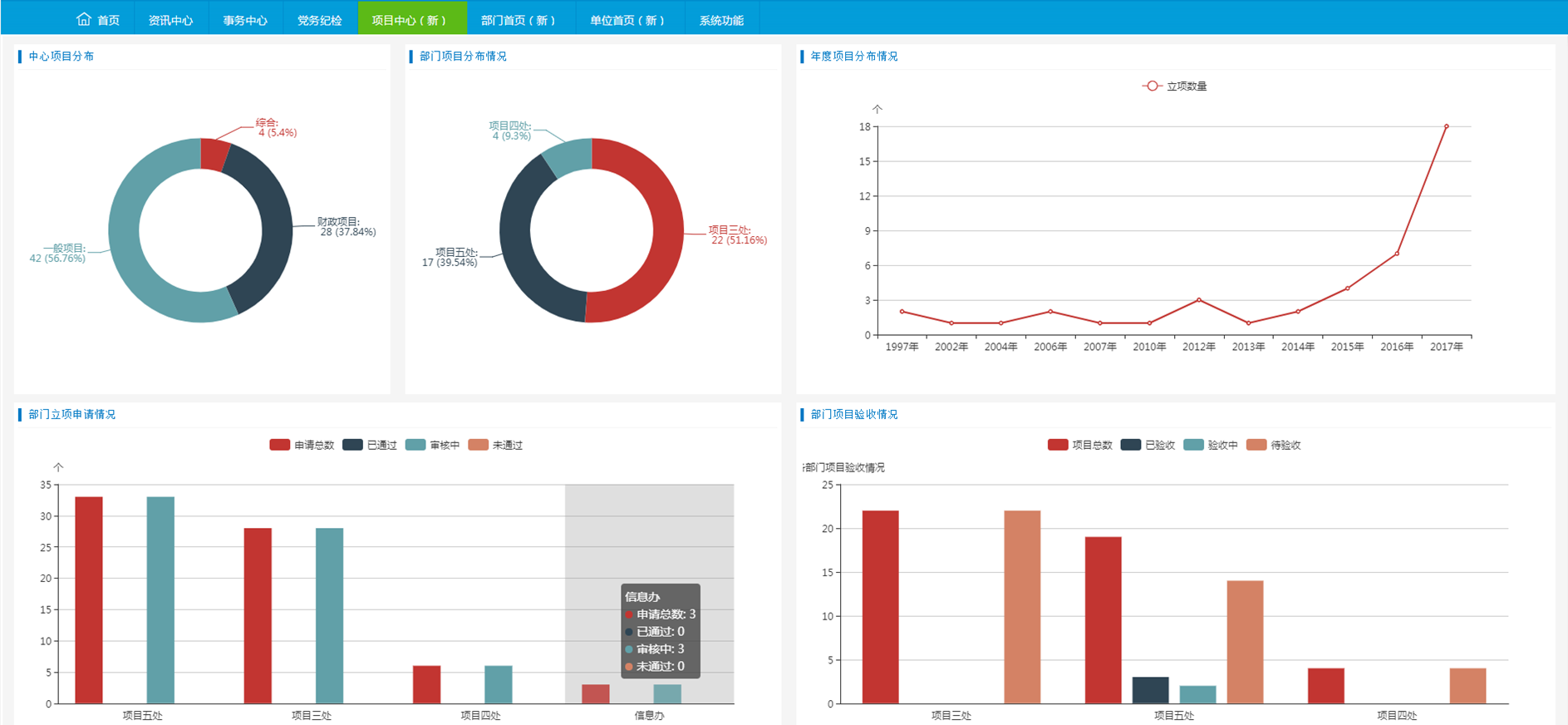This screenshot has height=725, width=1568.
Task: Select the teal 项目四处 donut slice
Action: click(x=569, y=156)
